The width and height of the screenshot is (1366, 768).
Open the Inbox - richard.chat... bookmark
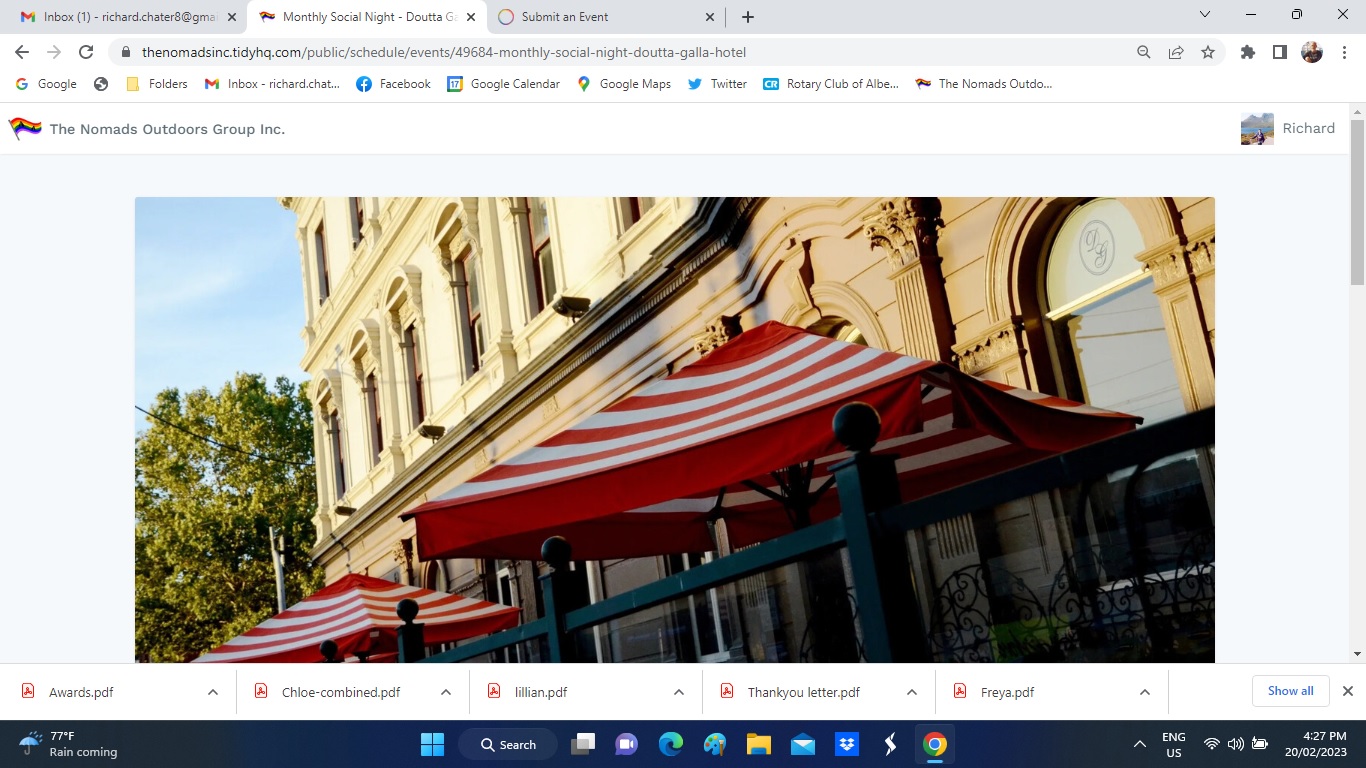click(x=272, y=84)
